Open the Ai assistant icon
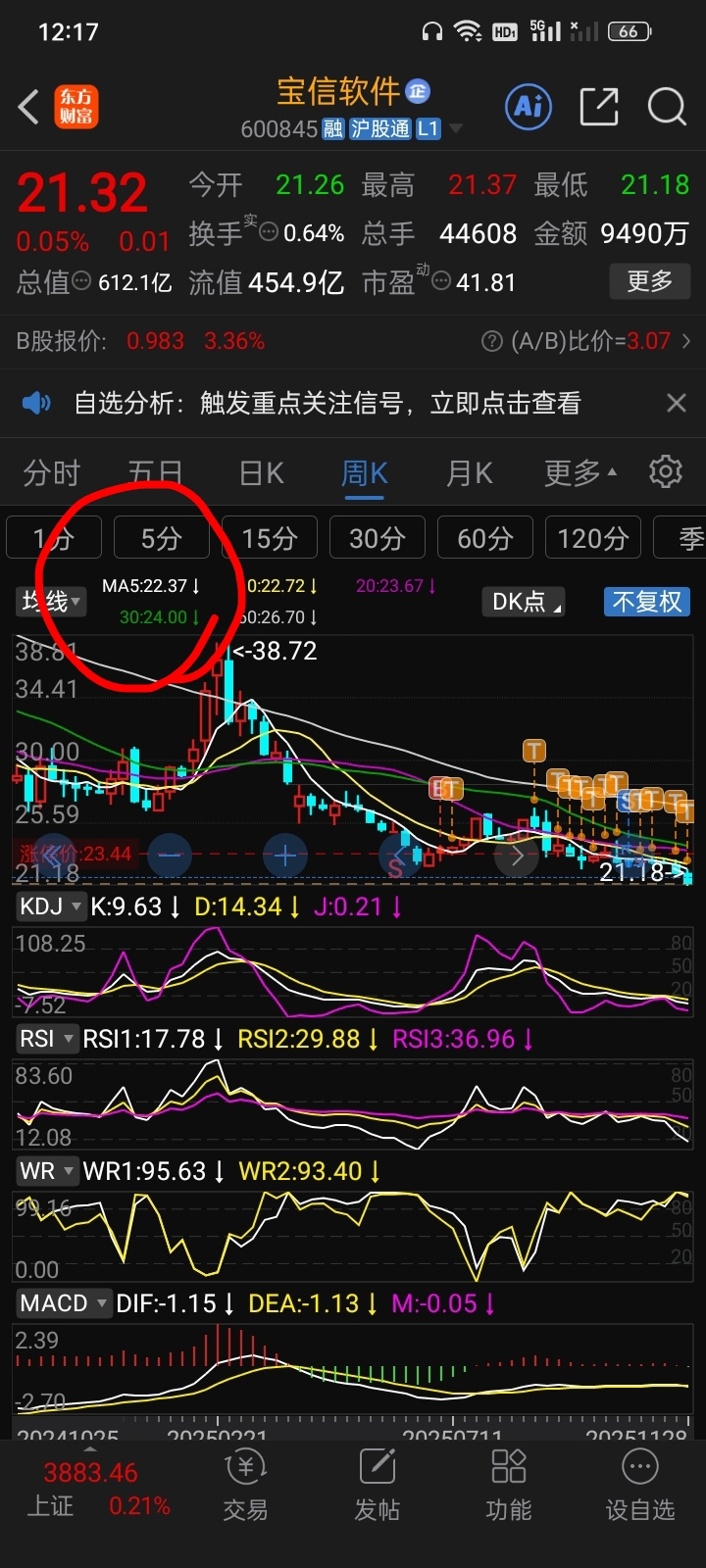The width and height of the screenshot is (706, 1568). tap(529, 106)
